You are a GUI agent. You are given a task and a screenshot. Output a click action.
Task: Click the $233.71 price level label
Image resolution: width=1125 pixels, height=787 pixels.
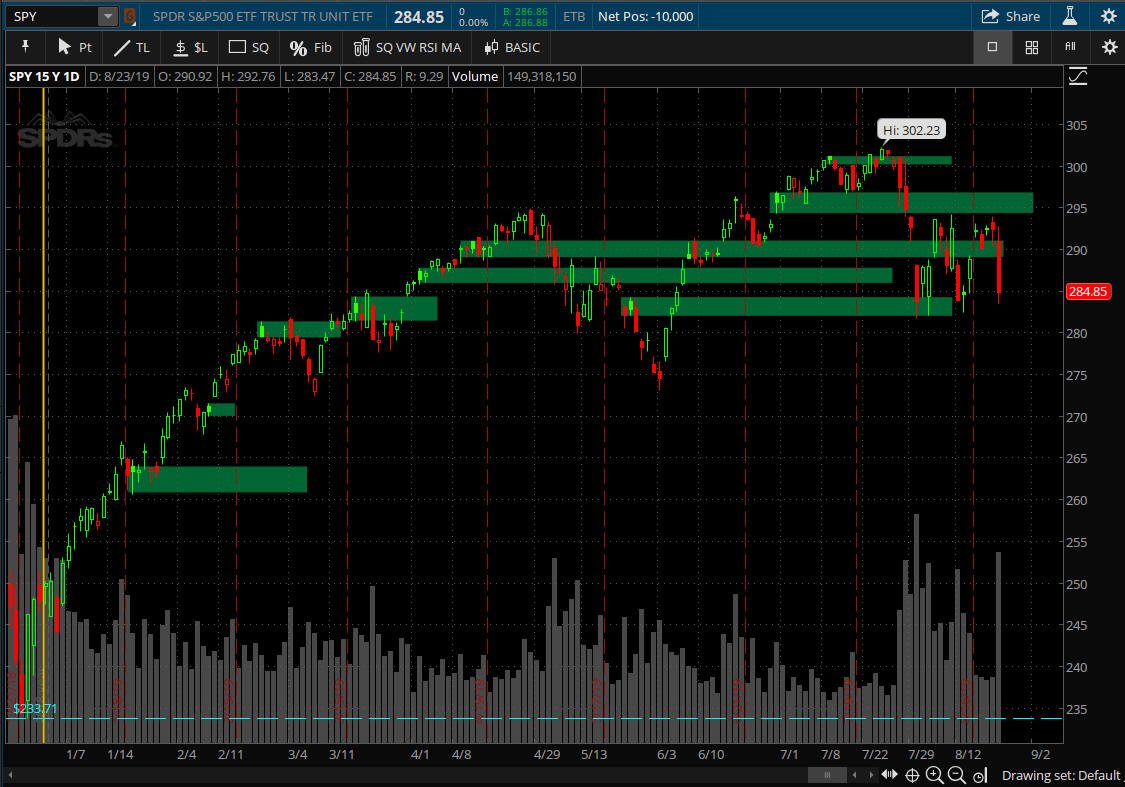click(x=34, y=709)
